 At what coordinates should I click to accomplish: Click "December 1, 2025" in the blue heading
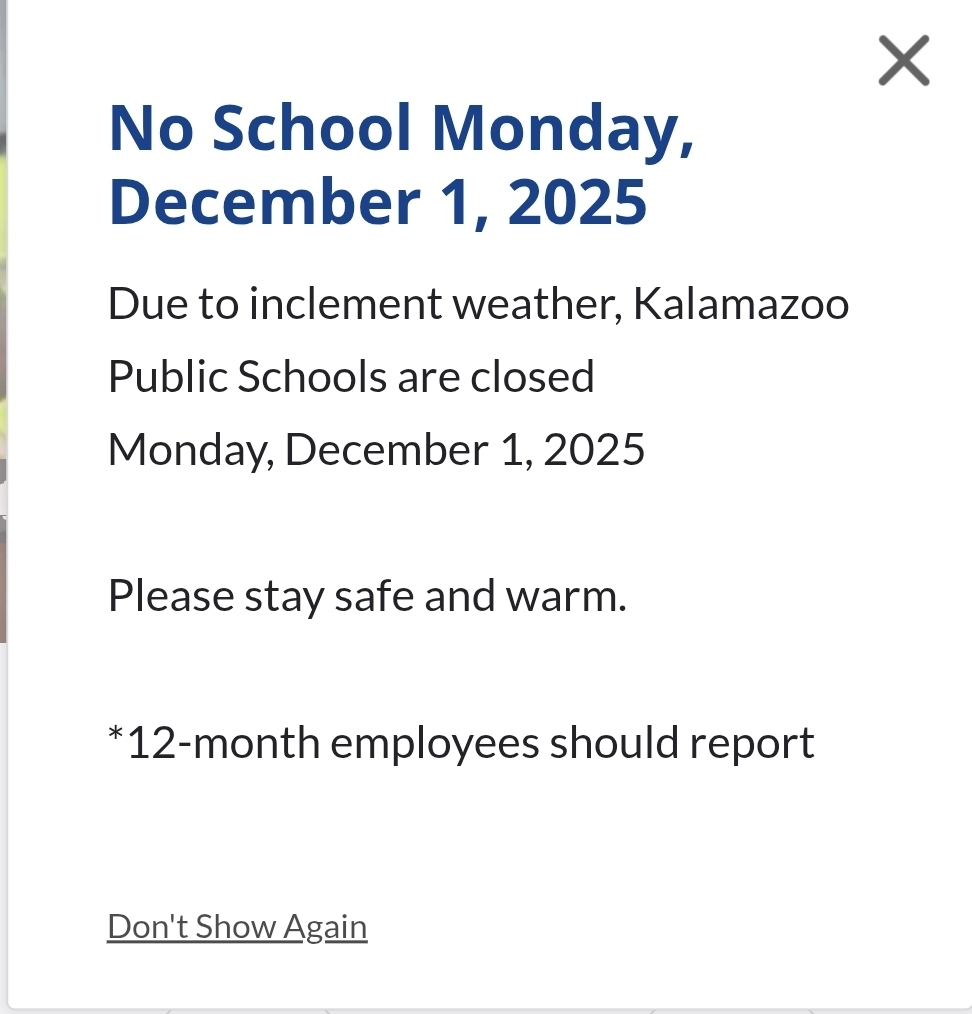[378, 202]
